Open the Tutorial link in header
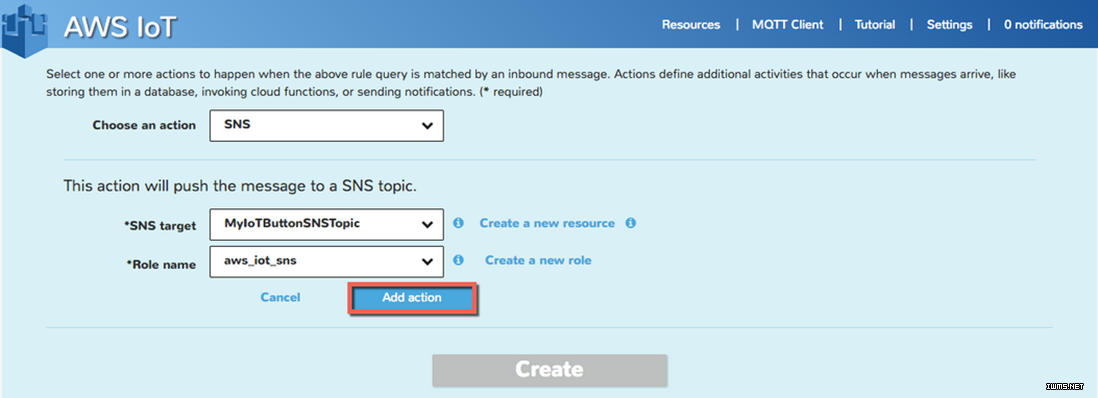This screenshot has height=398, width=1098. point(875,25)
